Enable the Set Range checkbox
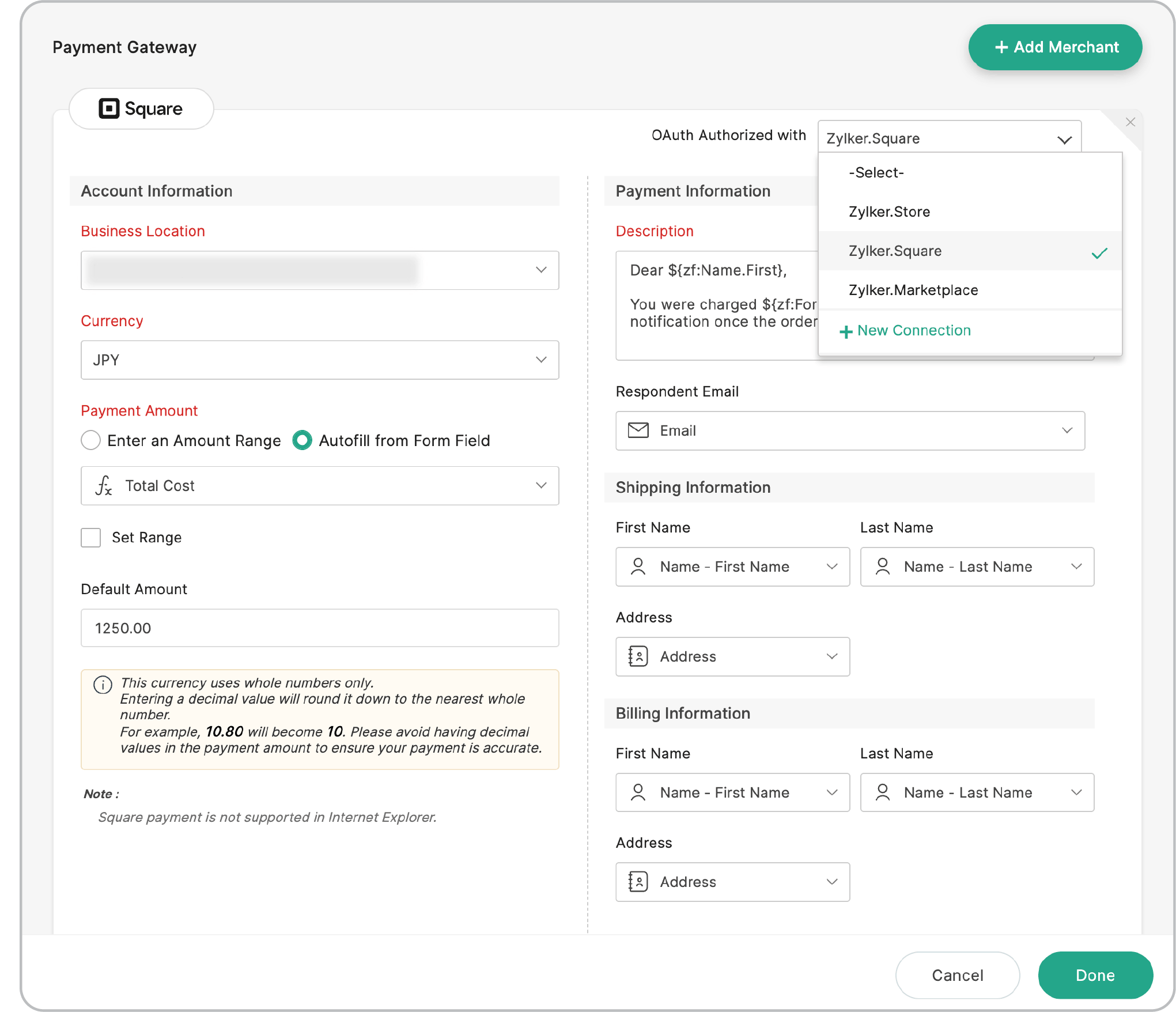The height and width of the screenshot is (1012, 1176). (91, 538)
